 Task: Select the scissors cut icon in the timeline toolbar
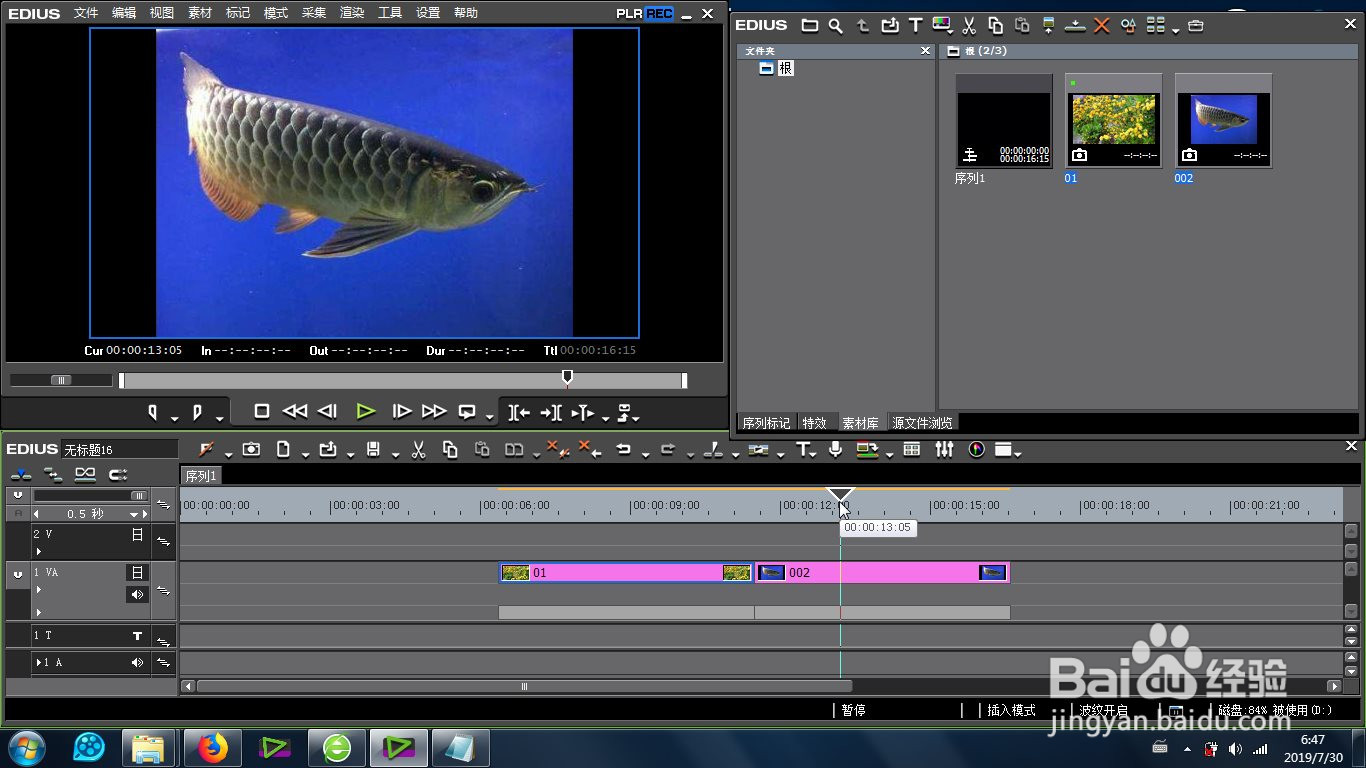click(x=419, y=450)
